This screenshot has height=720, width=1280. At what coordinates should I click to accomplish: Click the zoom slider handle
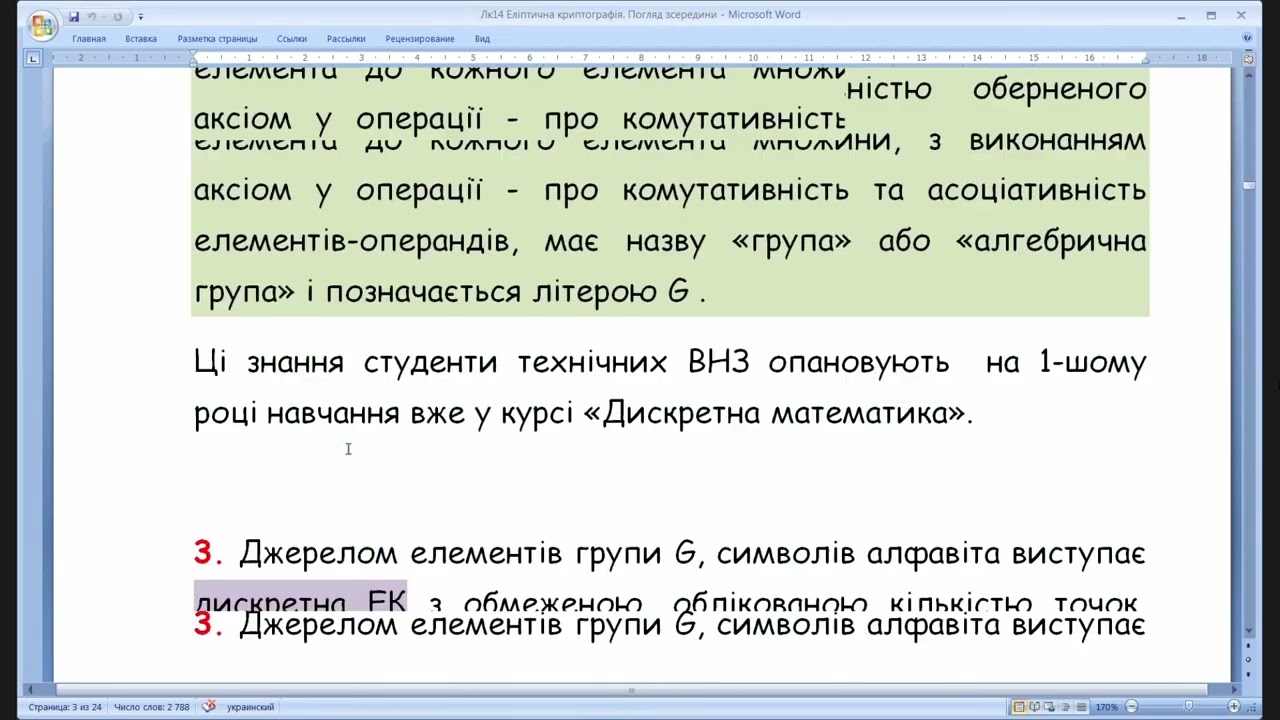(x=1188, y=706)
